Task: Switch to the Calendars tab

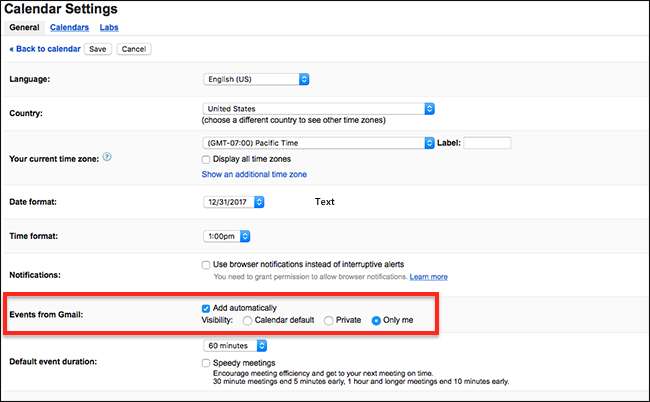Action: click(x=69, y=27)
